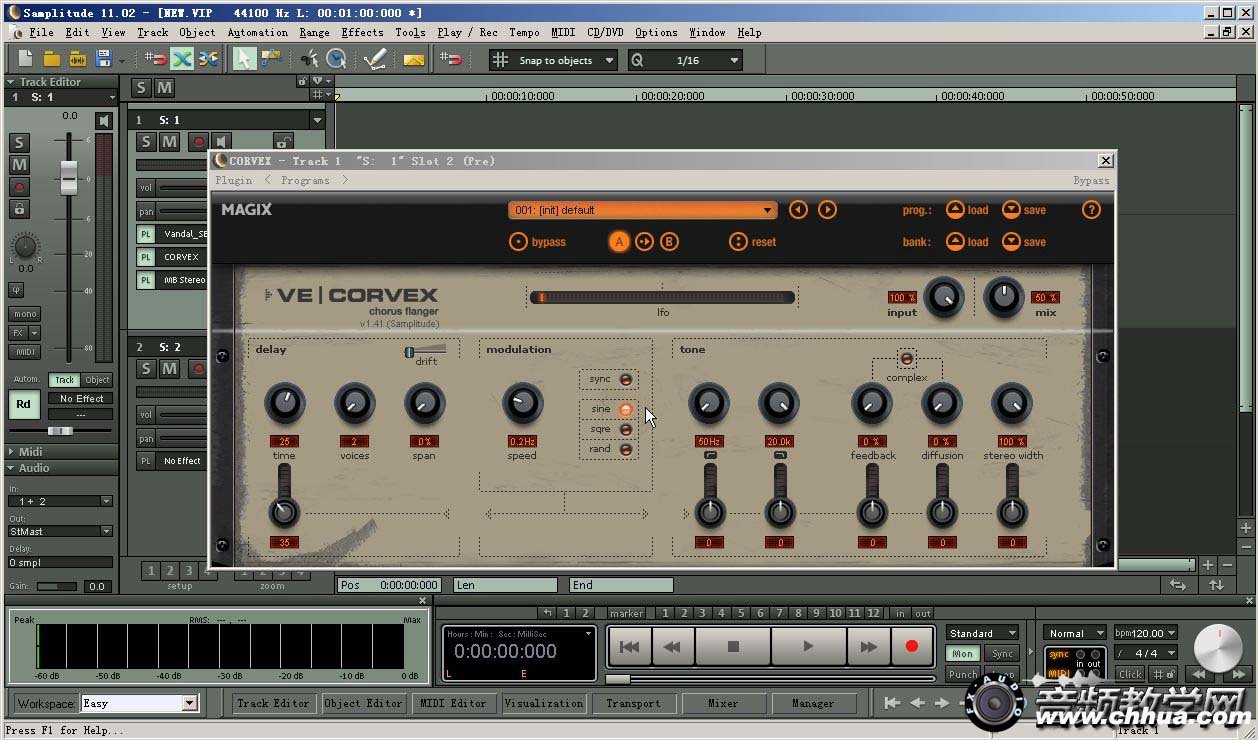Open the Plugin menu in CORVEX

(x=234, y=180)
